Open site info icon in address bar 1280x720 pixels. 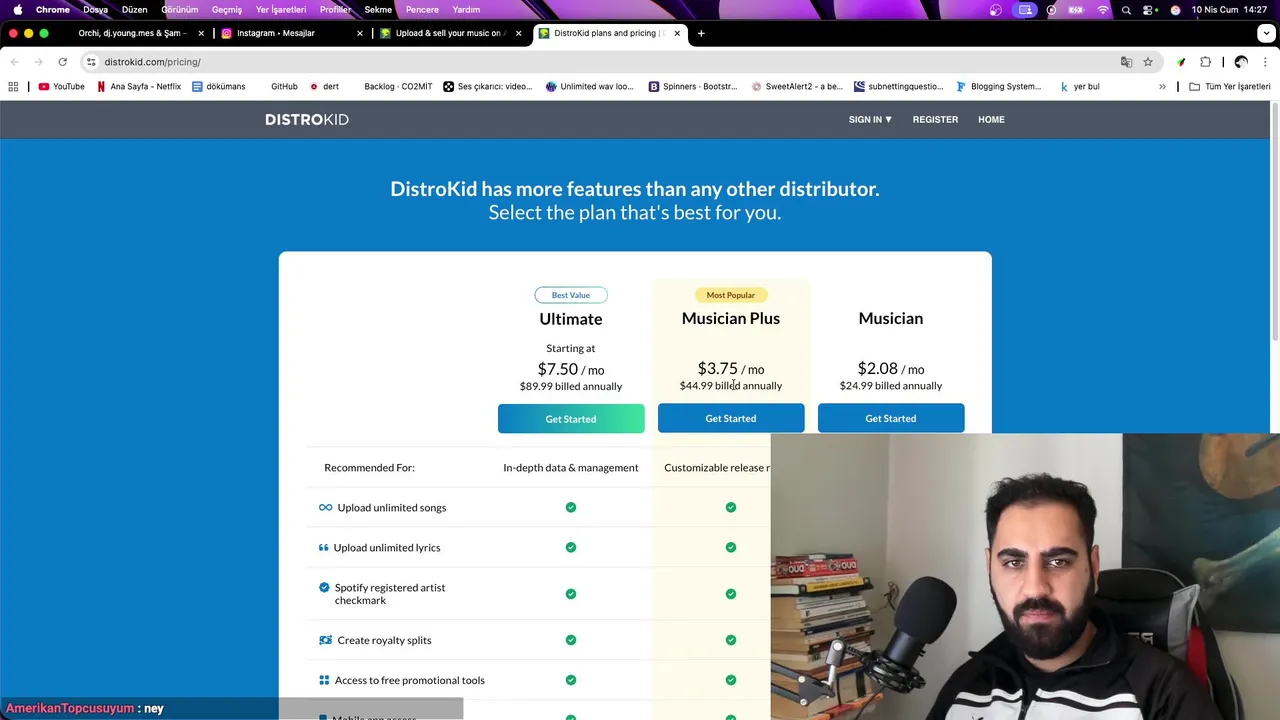coord(91,62)
